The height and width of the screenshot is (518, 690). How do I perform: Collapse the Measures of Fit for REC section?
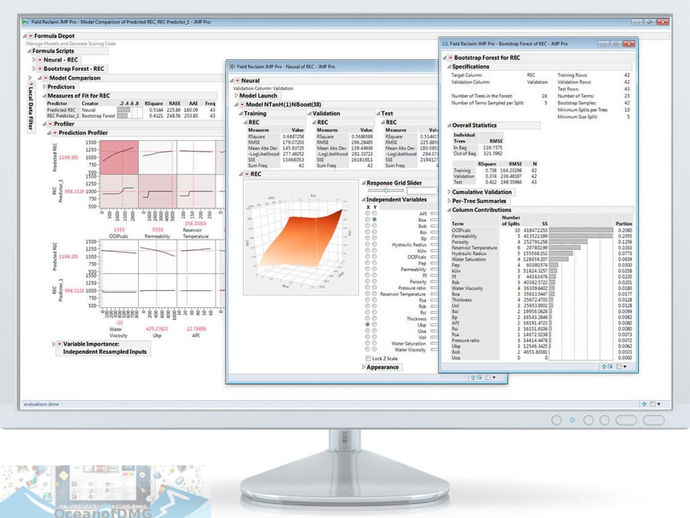[44, 96]
